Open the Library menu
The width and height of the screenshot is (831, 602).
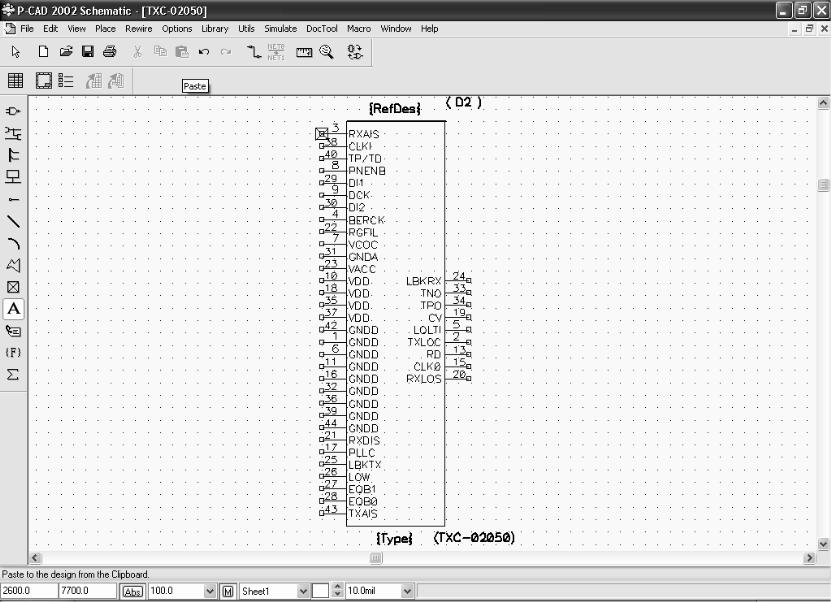215,29
